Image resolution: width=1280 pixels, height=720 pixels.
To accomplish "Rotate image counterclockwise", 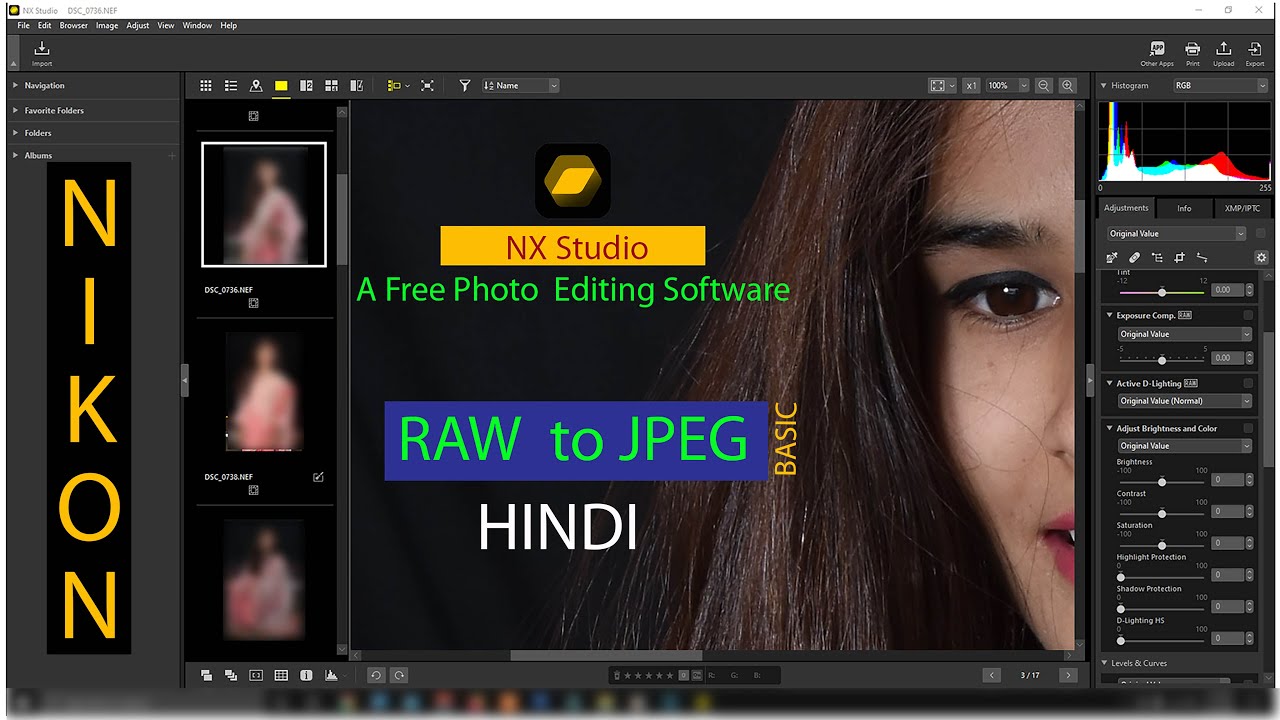I will [376, 675].
